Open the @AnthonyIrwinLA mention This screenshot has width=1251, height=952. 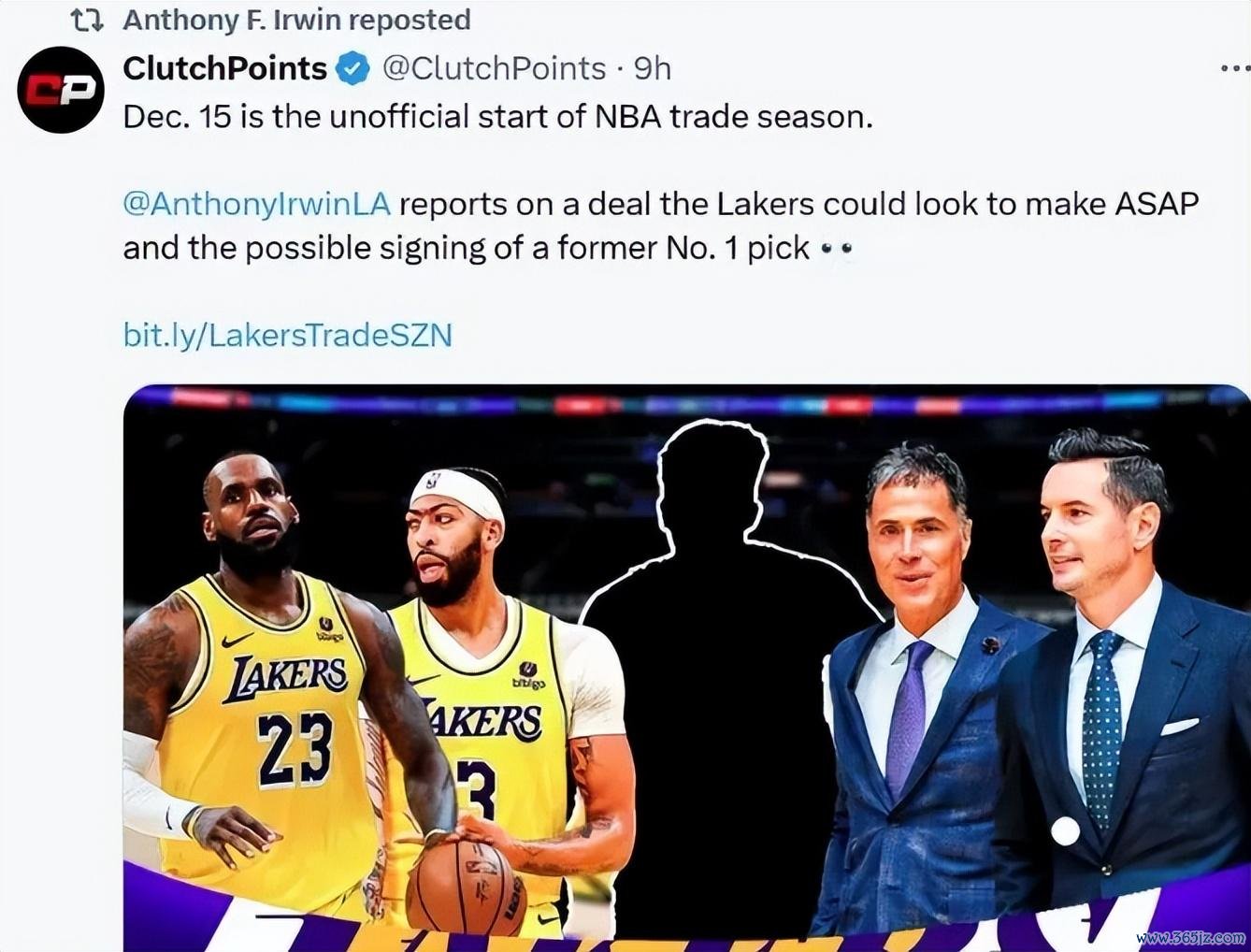pyautogui.click(x=256, y=204)
